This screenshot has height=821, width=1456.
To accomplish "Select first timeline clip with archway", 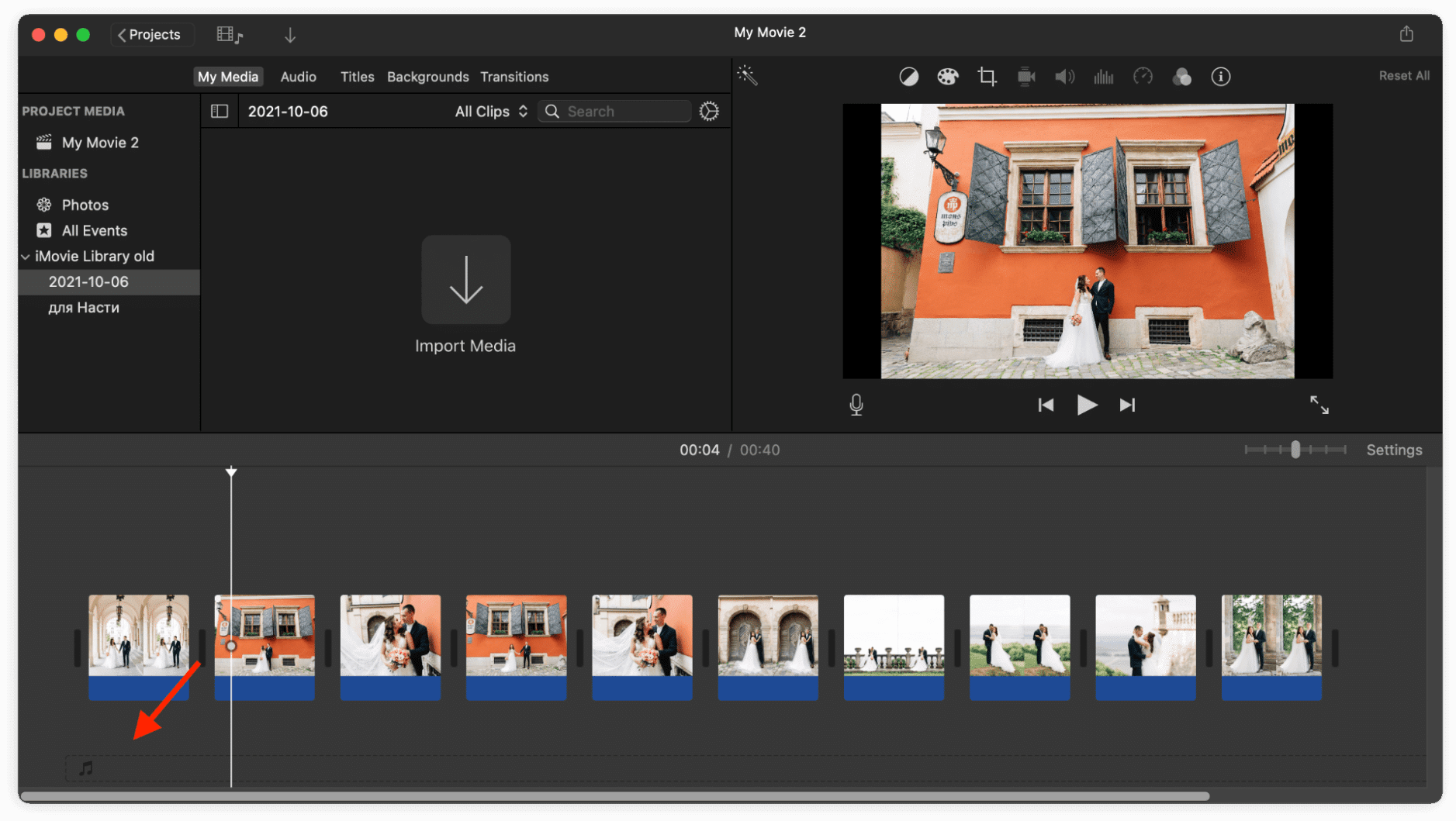I will (x=139, y=647).
